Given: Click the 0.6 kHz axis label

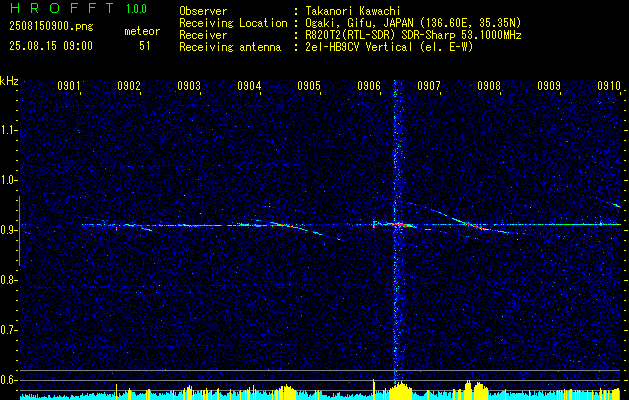Looking at the screenshot, I should point(8,380).
